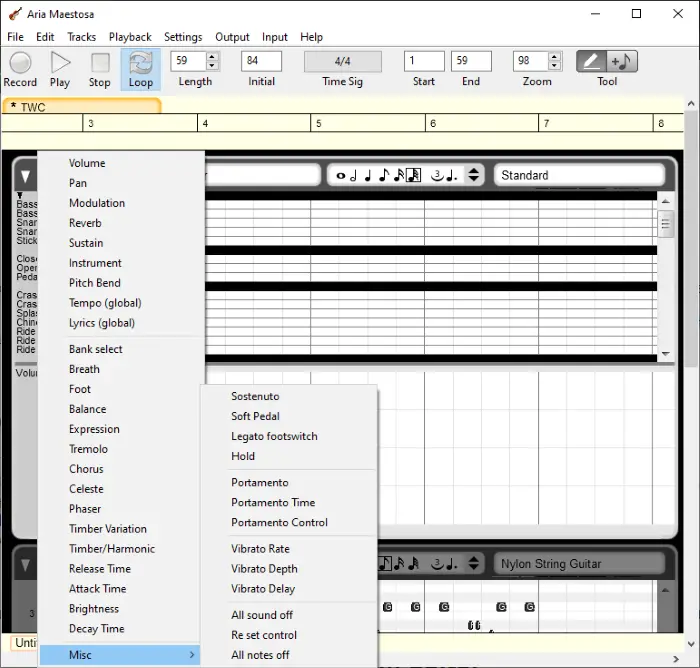Choose thirty-second note grid in drum track
This screenshot has height=668, width=700.
tap(413, 175)
